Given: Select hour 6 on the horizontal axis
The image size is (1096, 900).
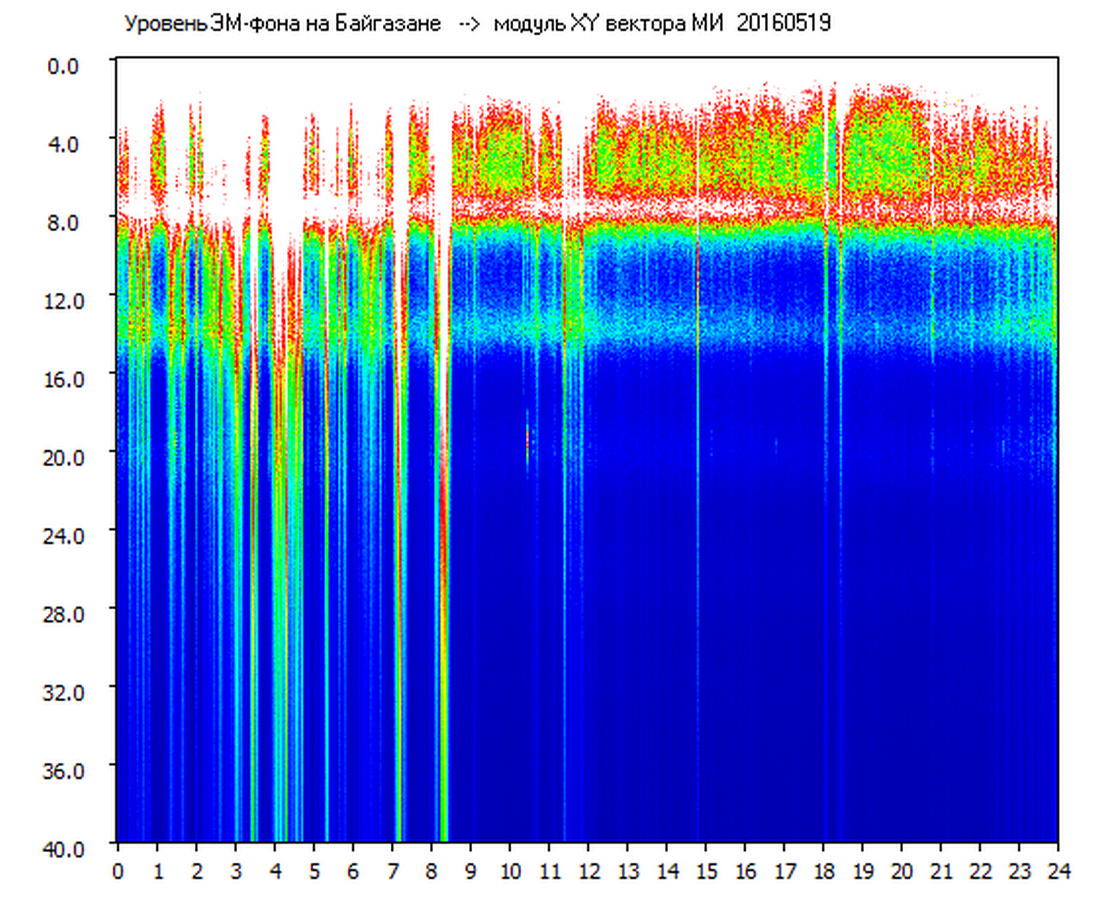Looking at the screenshot, I should 353,871.
